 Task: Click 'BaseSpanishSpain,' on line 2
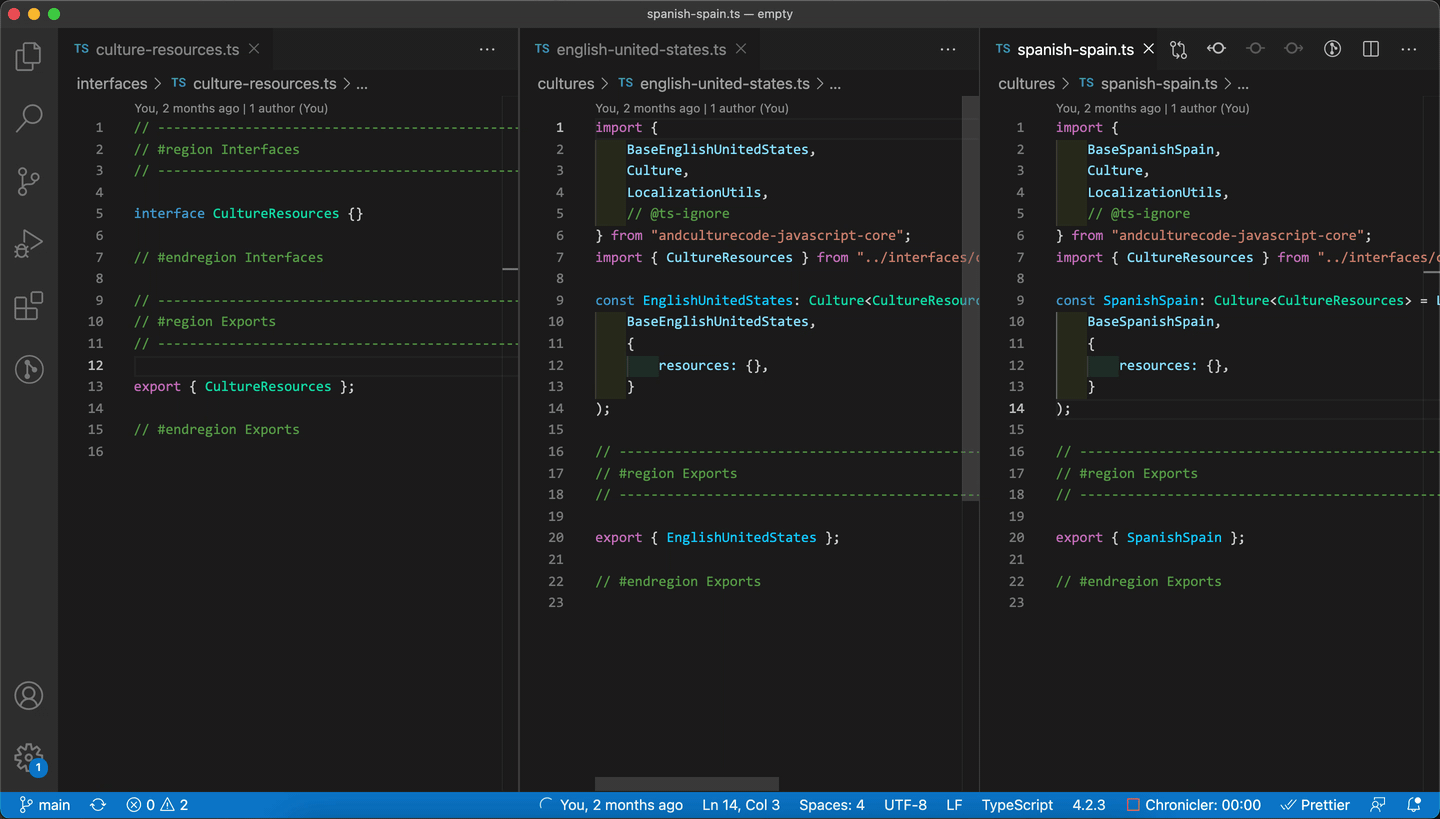click(1154, 149)
